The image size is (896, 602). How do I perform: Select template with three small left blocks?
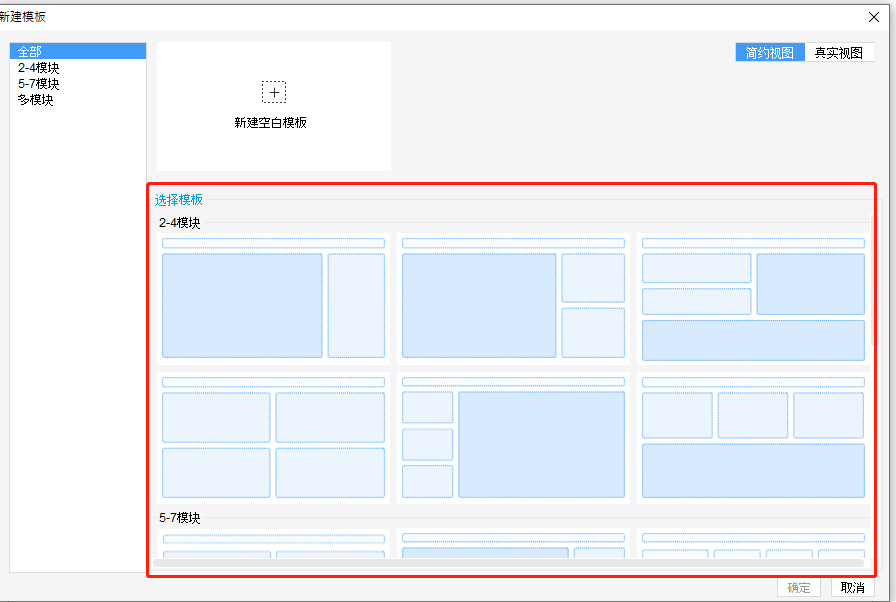pos(513,438)
